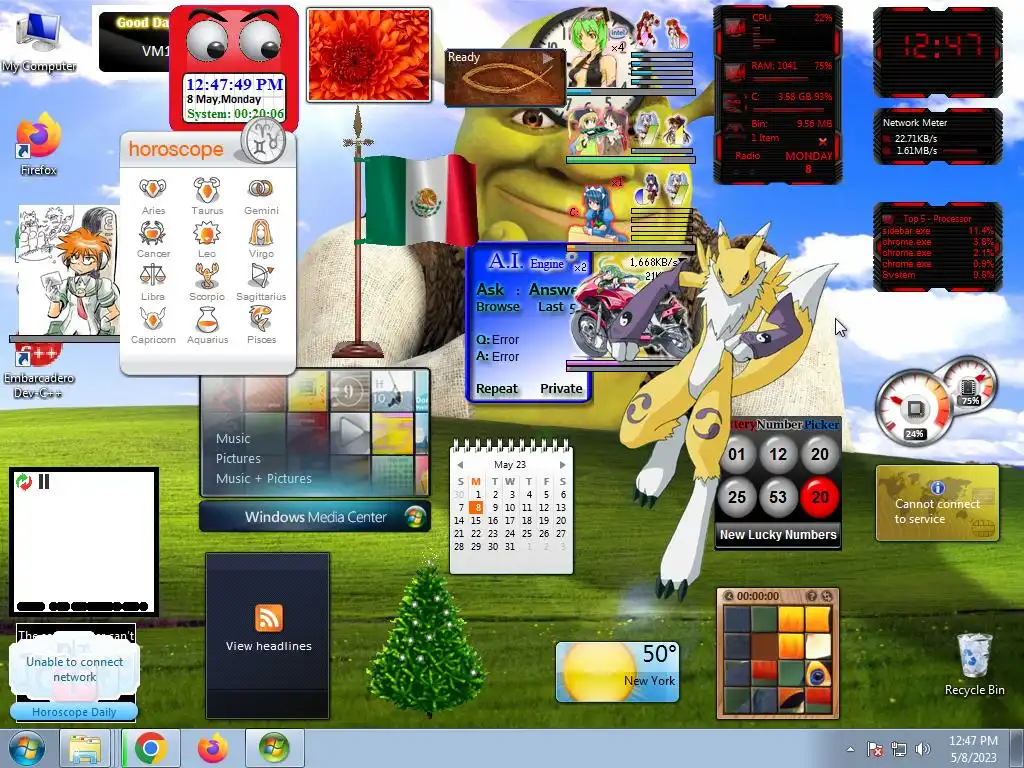
Task: Click the red digital 12:47 clock gadget
Action: coord(937,52)
